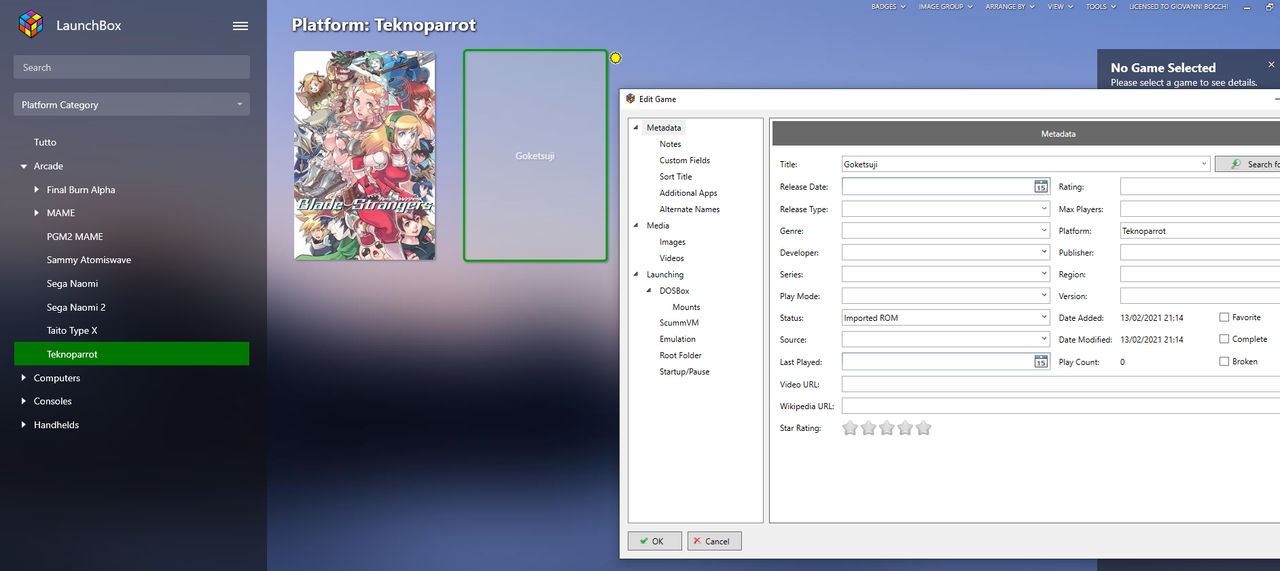Open the Release Date calendar picker
This screenshot has height=571, width=1280.
[x=1040, y=186]
